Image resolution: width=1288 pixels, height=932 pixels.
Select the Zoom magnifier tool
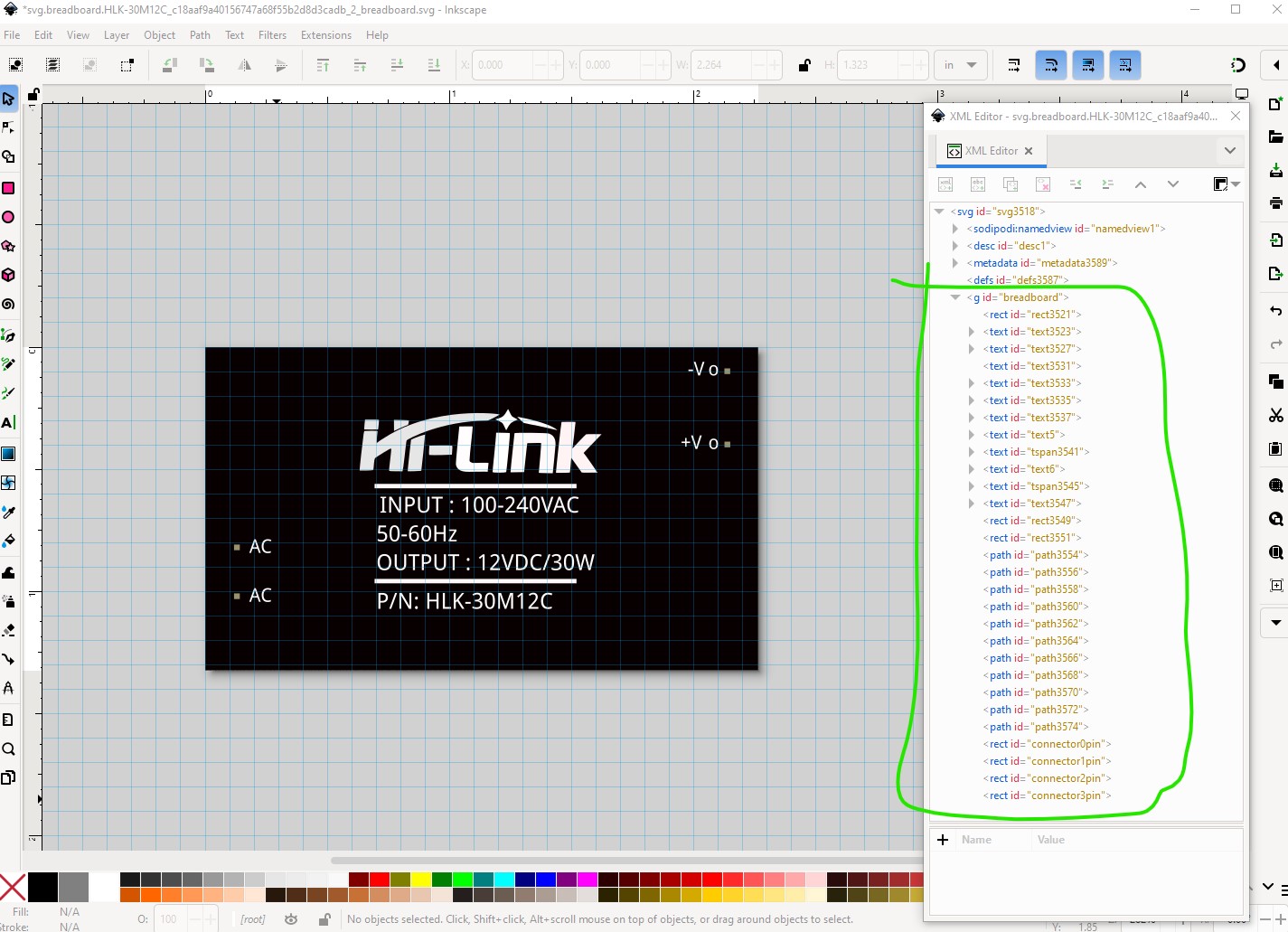tap(8, 748)
